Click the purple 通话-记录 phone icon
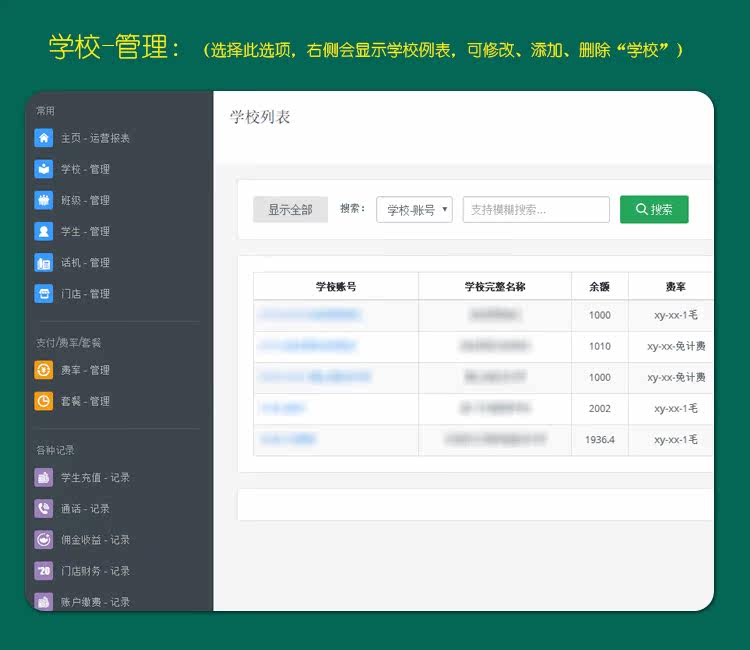The image size is (750, 650). click(44, 509)
